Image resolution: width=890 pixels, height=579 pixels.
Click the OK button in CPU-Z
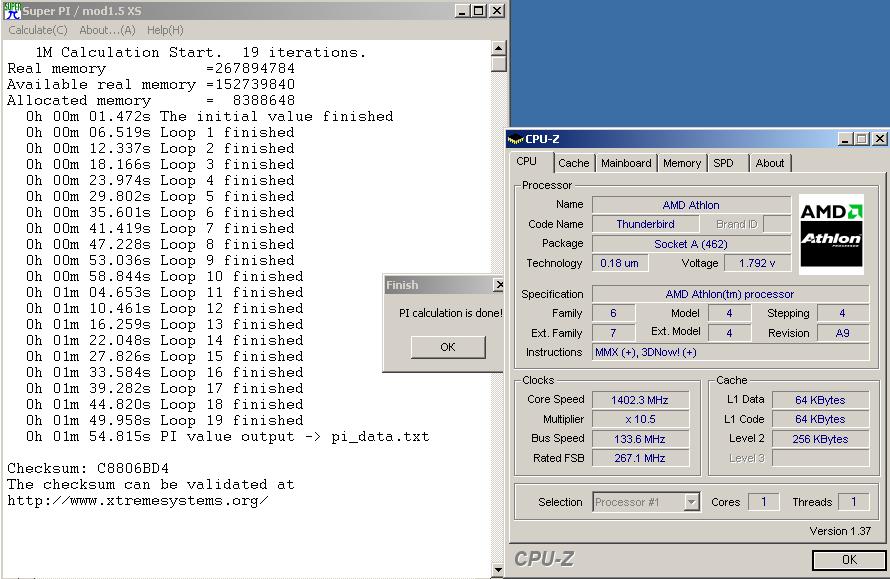(x=849, y=560)
